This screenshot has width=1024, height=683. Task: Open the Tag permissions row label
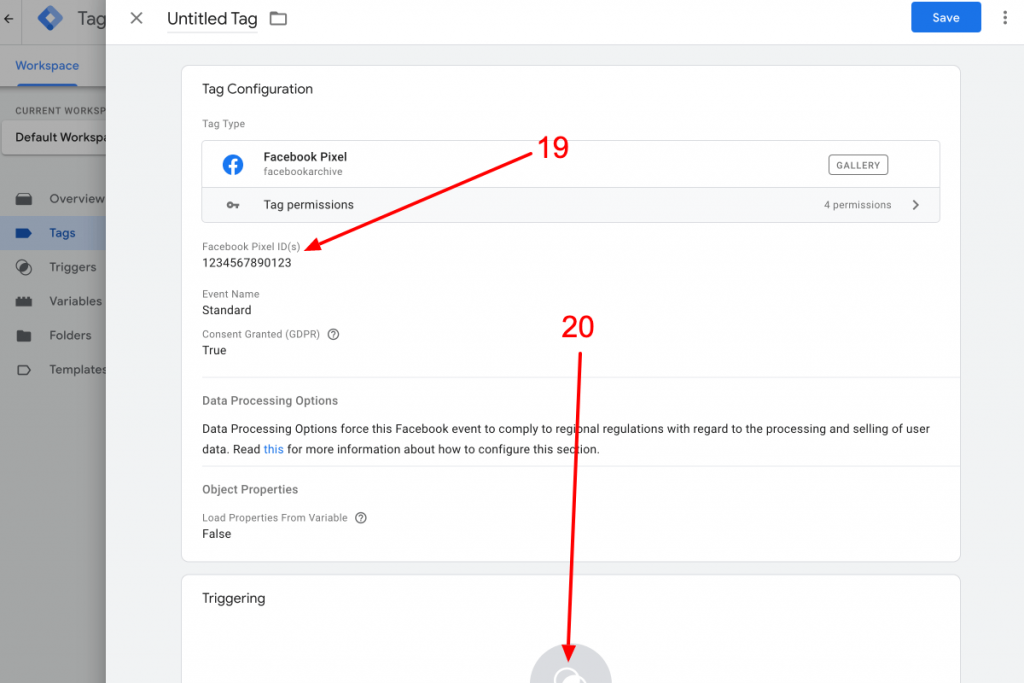pos(308,205)
